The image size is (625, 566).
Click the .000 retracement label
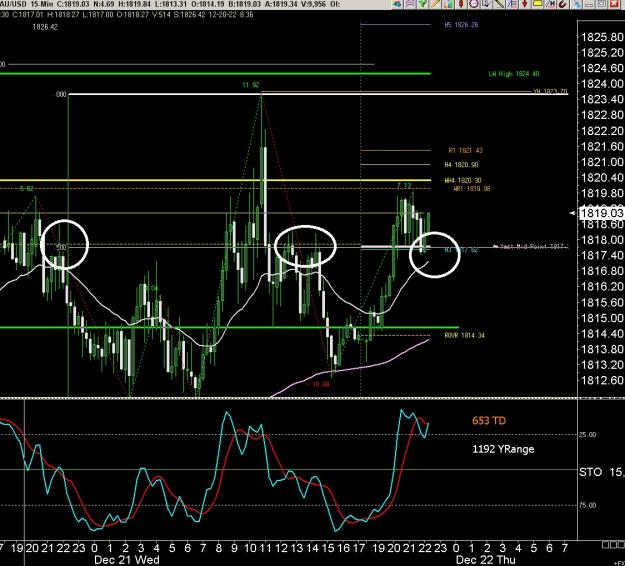(x=61, y=95)
